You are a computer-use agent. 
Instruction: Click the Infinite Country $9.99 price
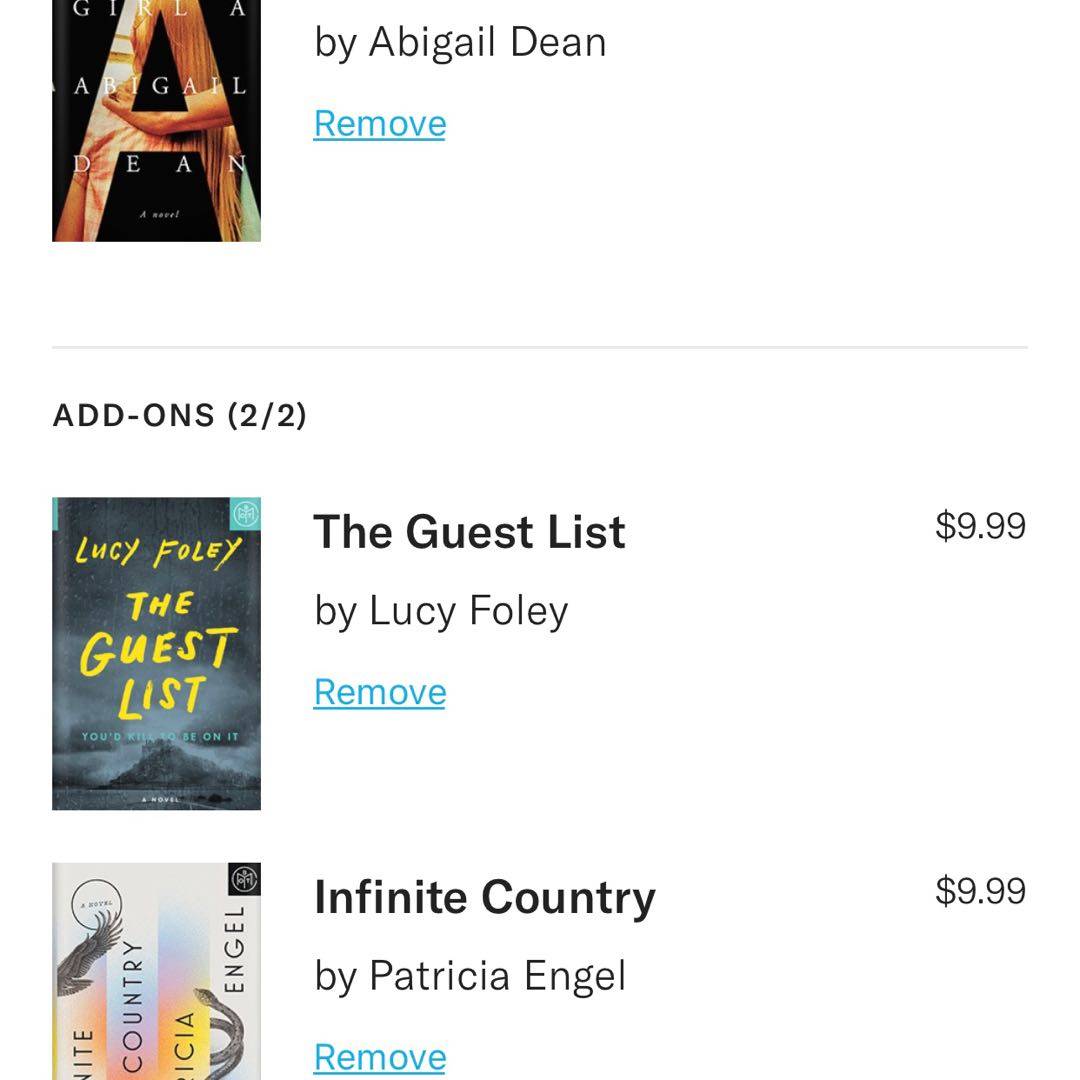(x=980, y=891)
